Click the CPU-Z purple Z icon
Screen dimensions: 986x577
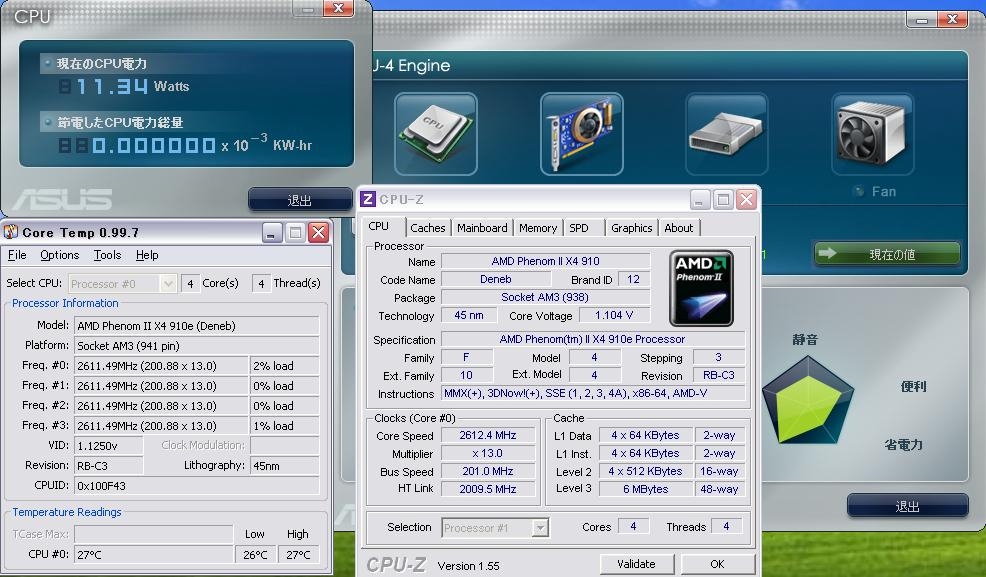coord(368,199)
